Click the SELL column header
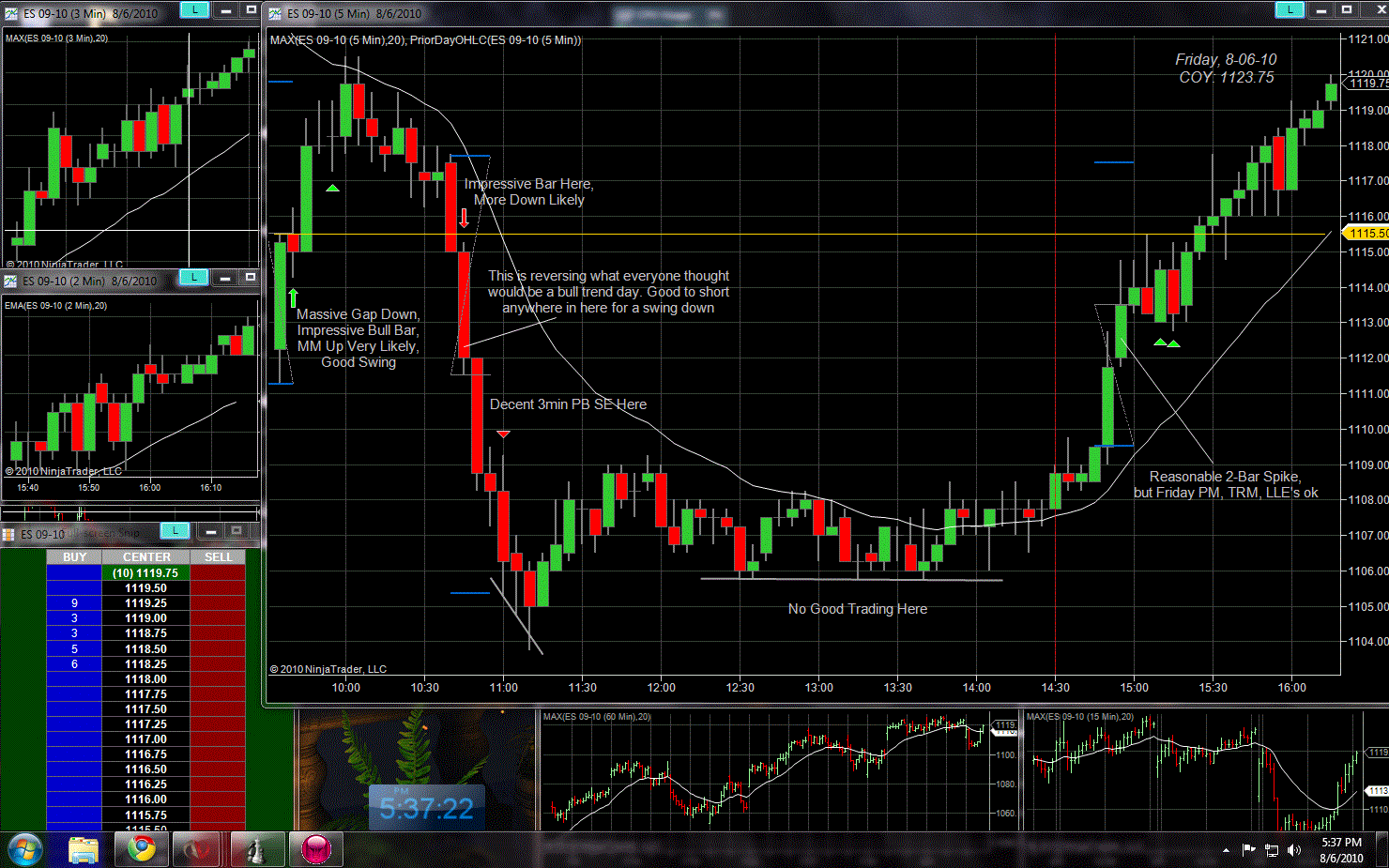The width and height of the screenshot is (1389, 868). point(218,557)
